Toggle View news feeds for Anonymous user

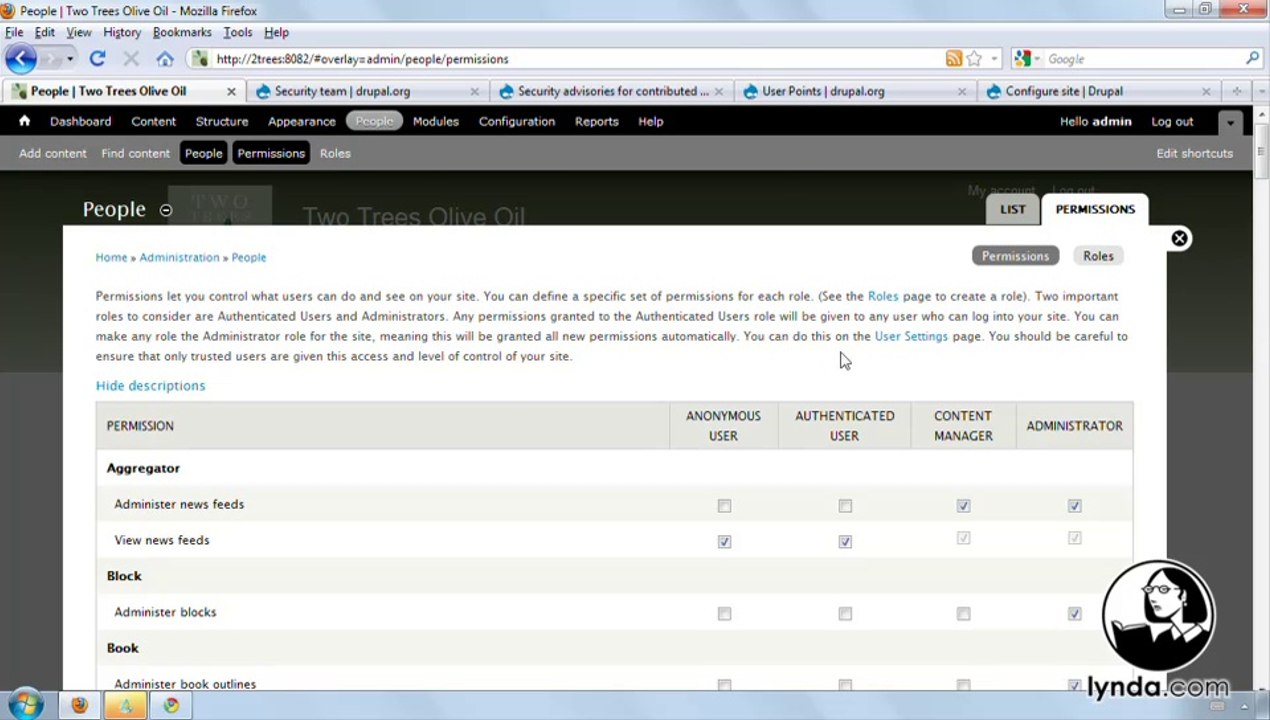pos(724,542)
